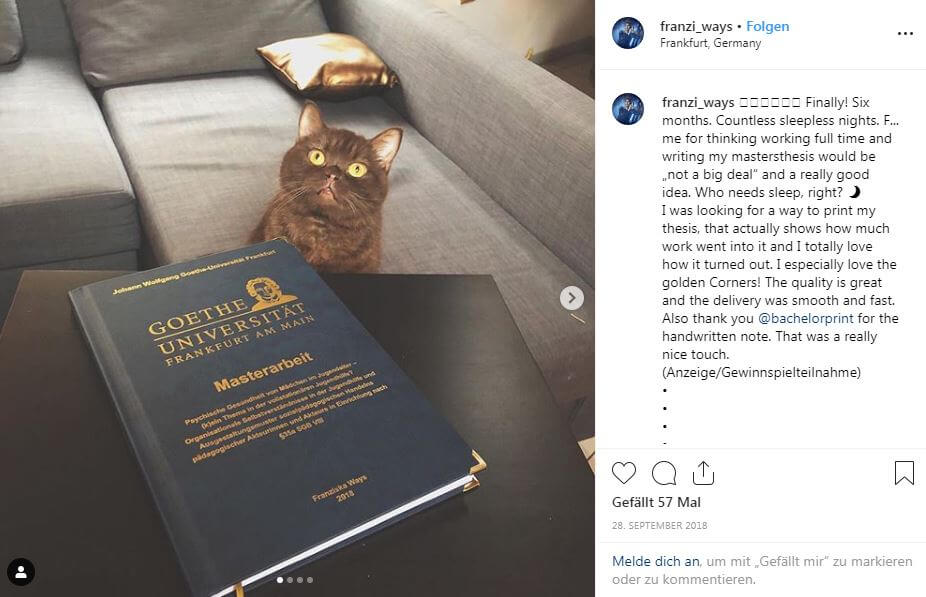This screenshot has height=597, width=926.
Task: View likes list 'Gefällt 57 Mal'
Action: click(656, 502)
